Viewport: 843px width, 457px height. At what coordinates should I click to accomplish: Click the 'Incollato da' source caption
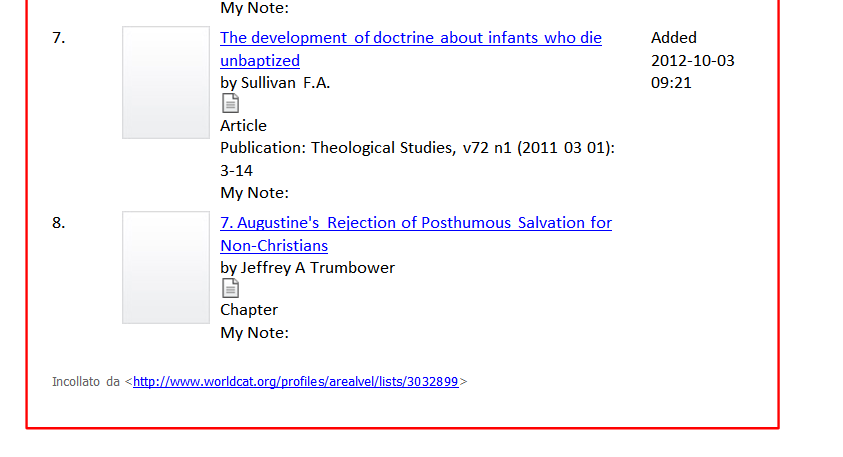point(85,382)
